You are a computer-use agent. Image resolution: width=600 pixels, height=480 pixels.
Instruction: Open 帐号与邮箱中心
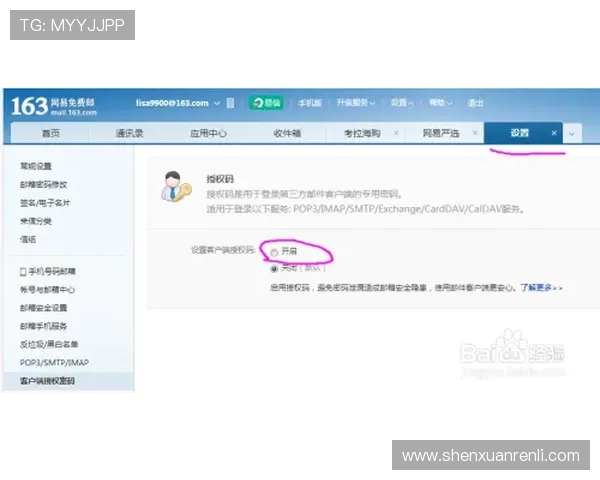[x=47, y=290]
